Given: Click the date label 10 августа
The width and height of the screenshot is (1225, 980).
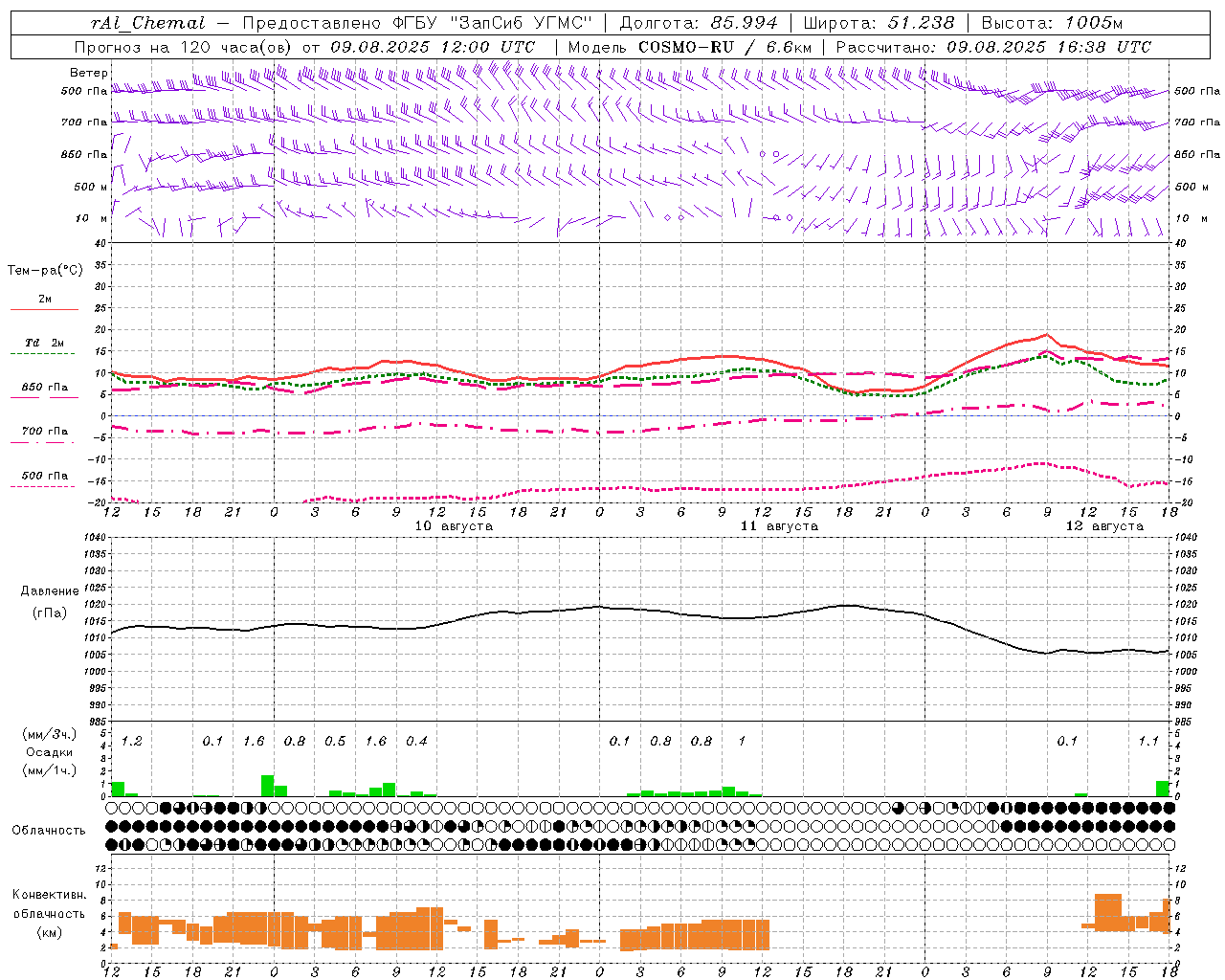Looking at the screenshot, I should (x=454, y=526).
